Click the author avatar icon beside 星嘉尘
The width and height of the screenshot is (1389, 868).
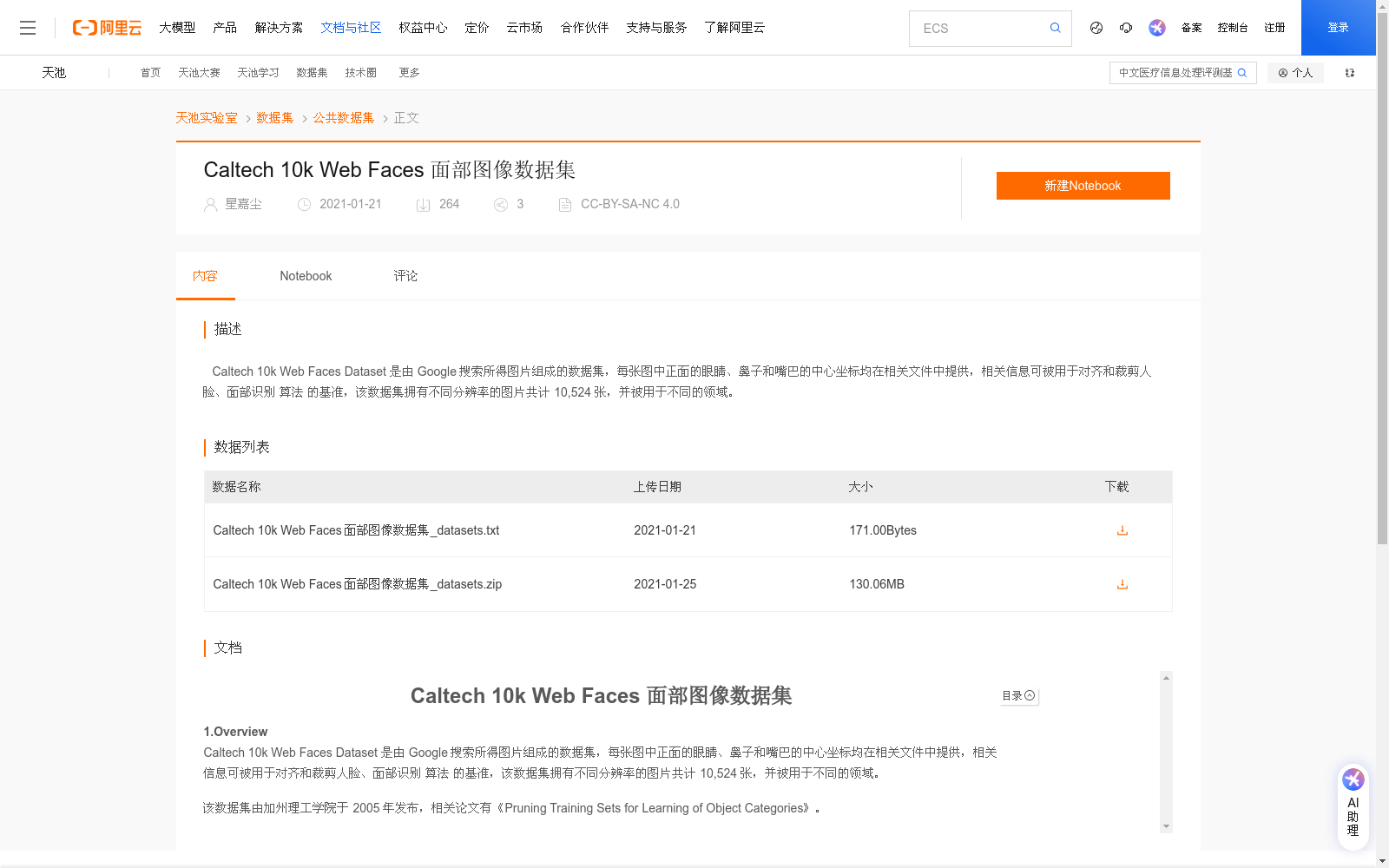click(x=210, y=205)
